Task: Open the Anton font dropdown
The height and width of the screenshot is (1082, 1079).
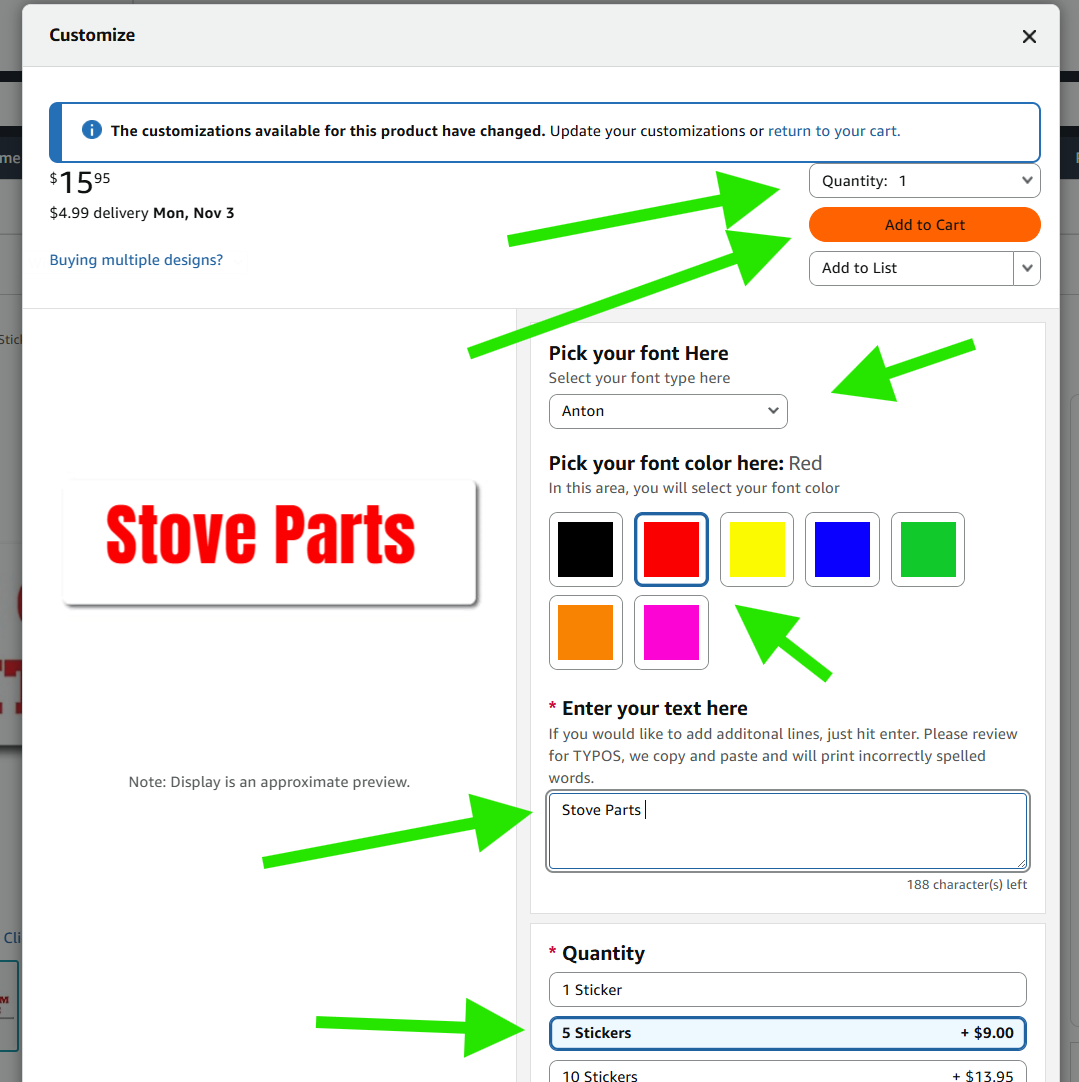Action: [x=668, y=411]
